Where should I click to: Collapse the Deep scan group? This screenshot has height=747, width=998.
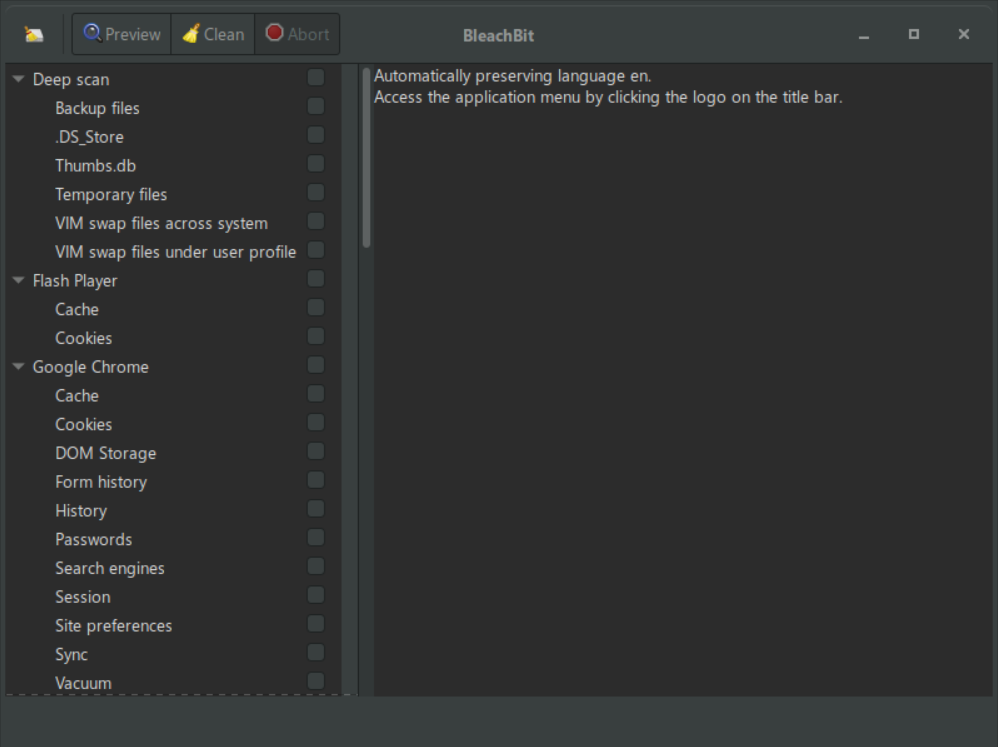tap(18, 80)
